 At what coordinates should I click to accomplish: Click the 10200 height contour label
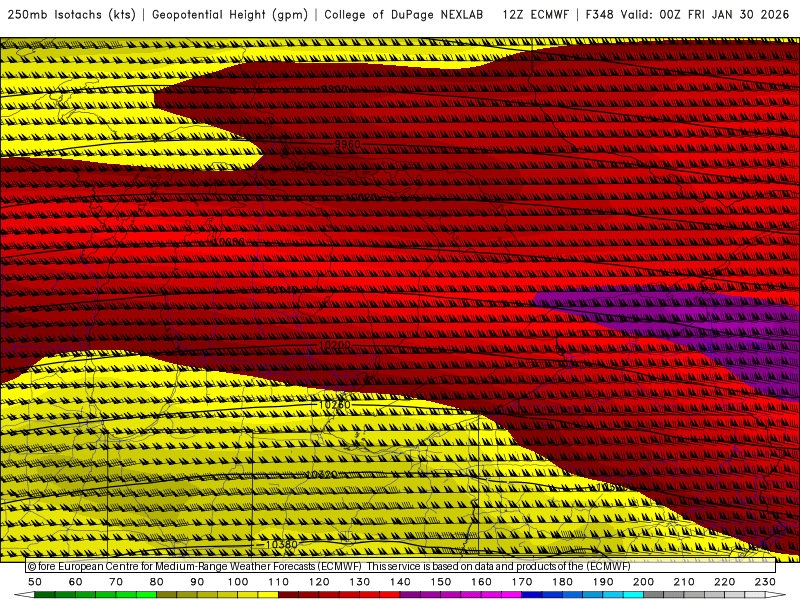tap(335, 345)
